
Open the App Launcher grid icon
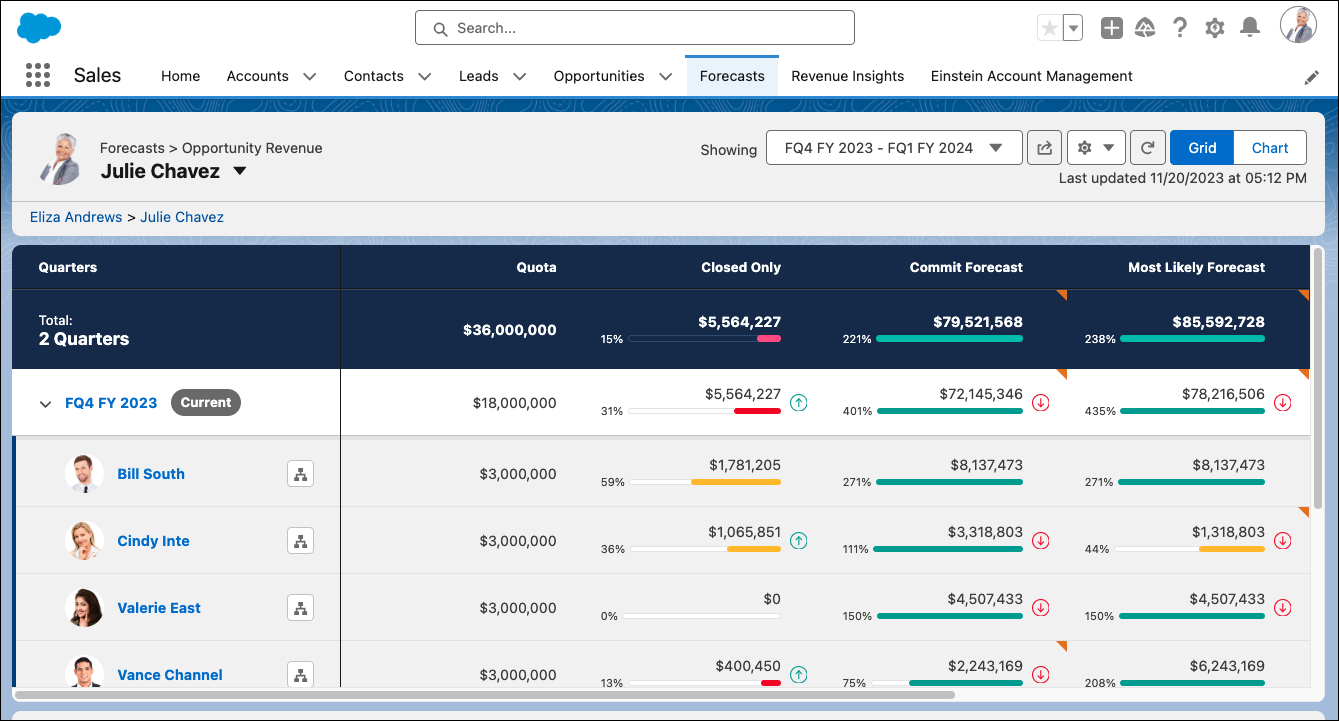click(37, 76)
